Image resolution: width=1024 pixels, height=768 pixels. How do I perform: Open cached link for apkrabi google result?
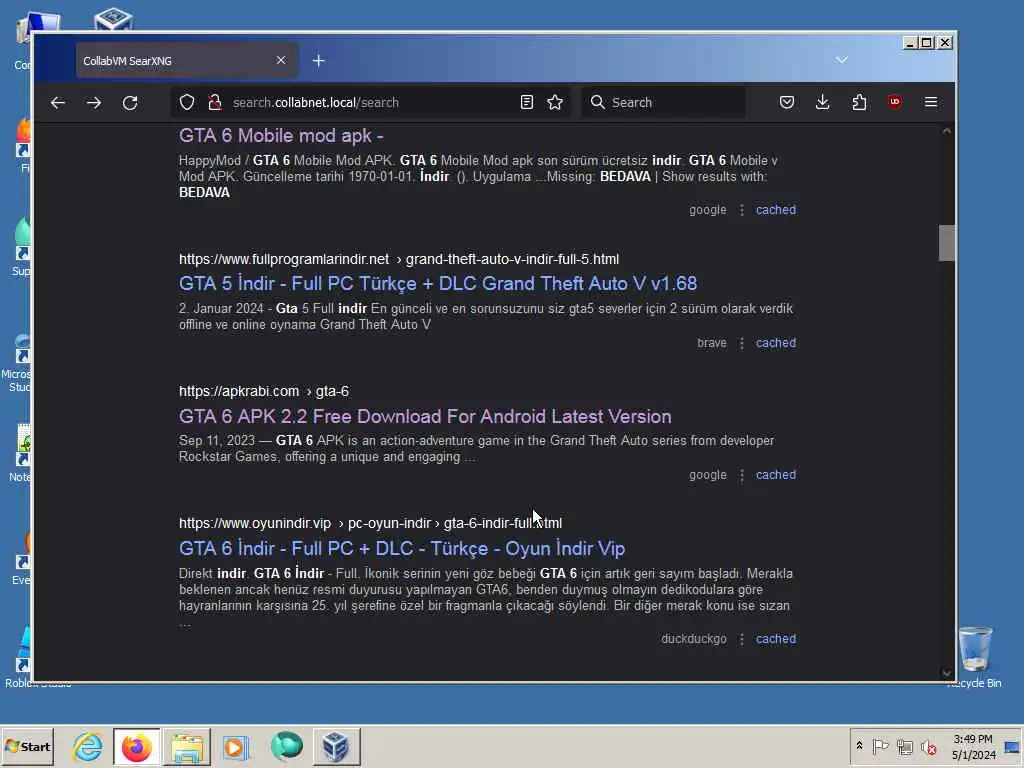click(776, 475)
